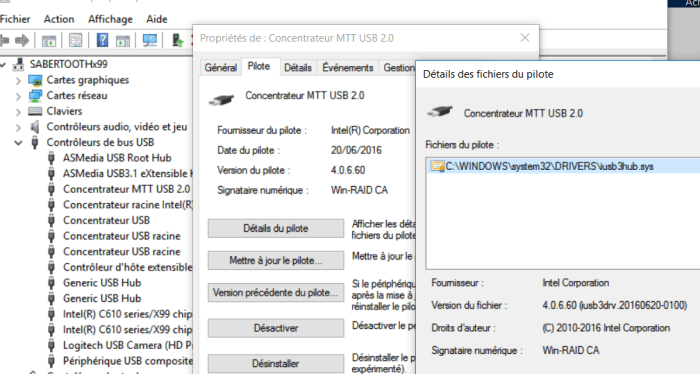Image resolution: width=700 pixels, height=374 pixels.
Task: Click the Contrôleurs de bus USB icon
Action: (x=35, y=142)
